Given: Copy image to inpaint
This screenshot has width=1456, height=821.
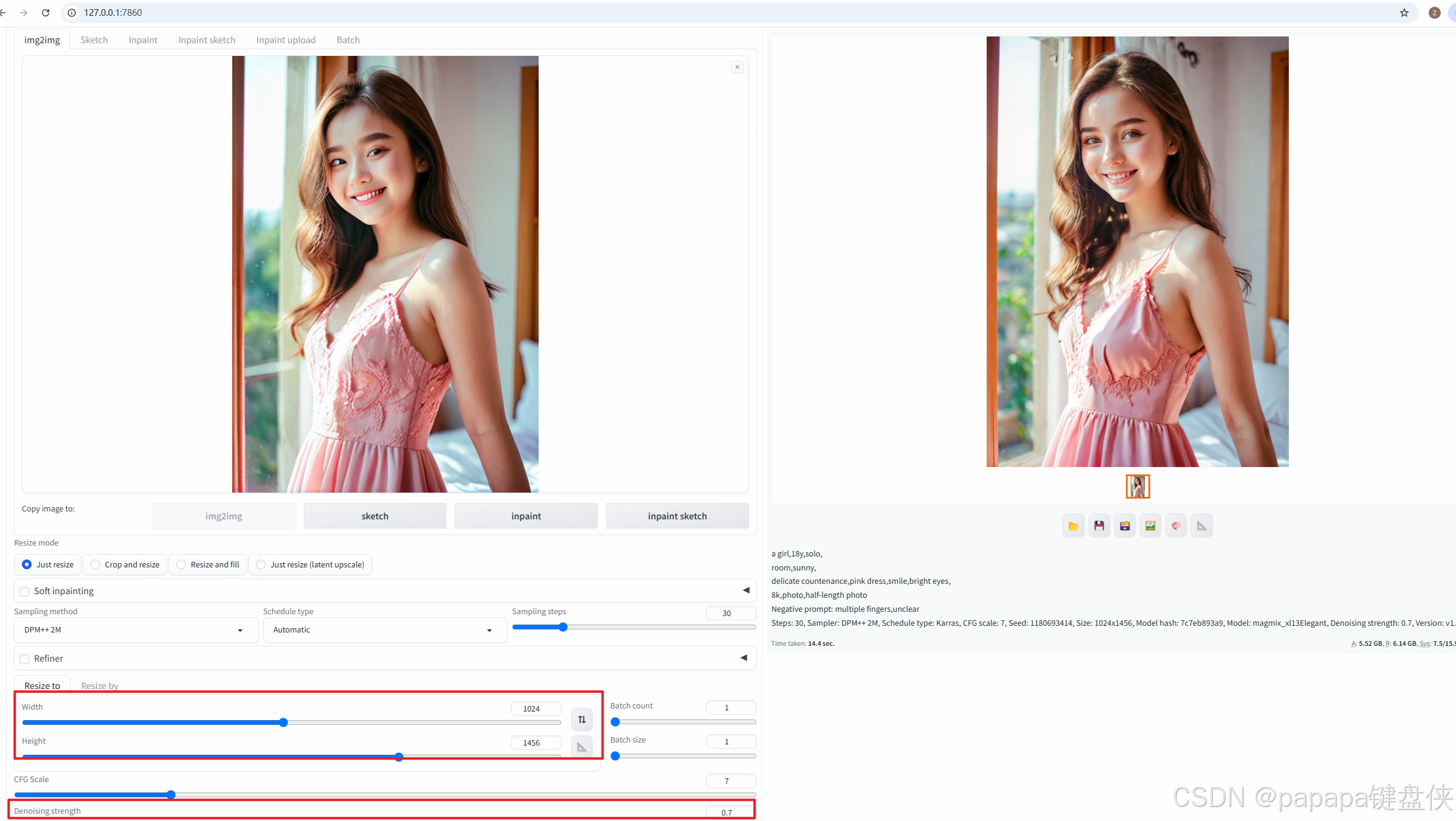Looking at the screenshot, I should point(526,516).
